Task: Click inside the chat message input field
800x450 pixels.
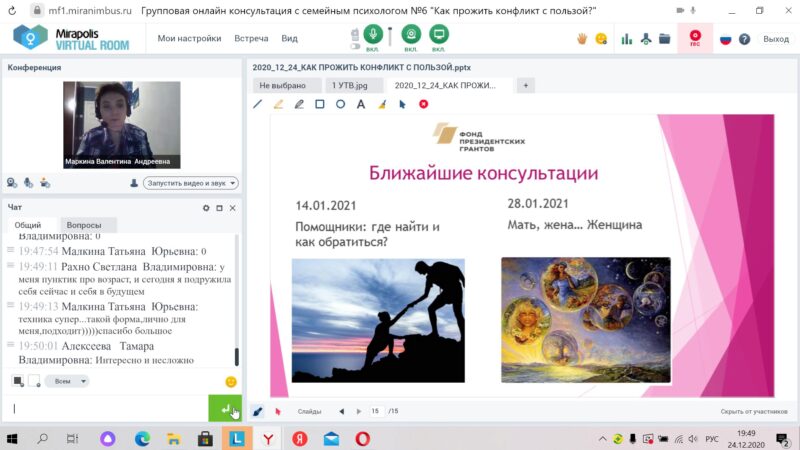Action: pyautogui.click(x=106, y=408)
